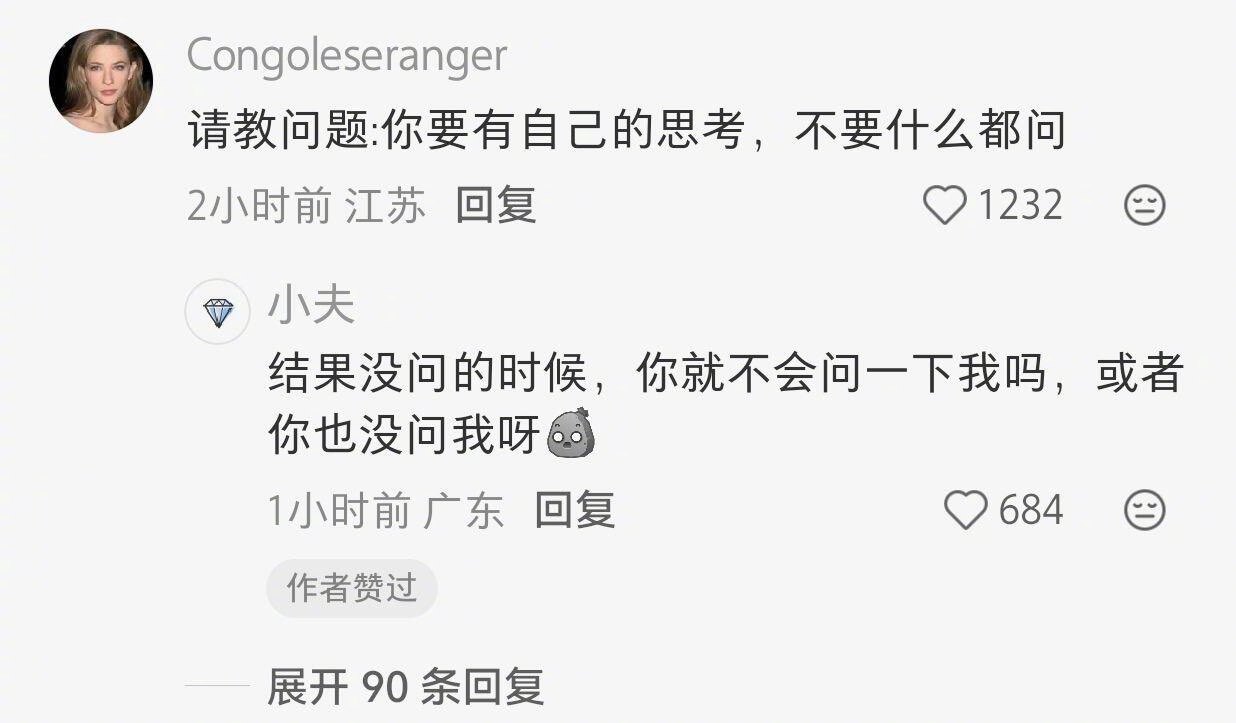Tap the 2小时前 江苏 timestamp
Image resolution: width=1236 pixels, height=723 pixels.
(x=306, y=206)
